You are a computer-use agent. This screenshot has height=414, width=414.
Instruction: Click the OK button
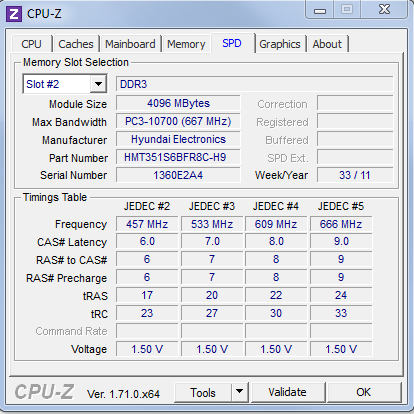tap(364, 392)
